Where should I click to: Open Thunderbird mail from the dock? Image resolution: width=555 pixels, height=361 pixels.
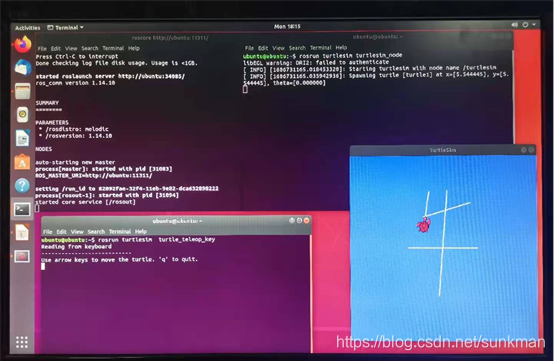(x=23, y=67)
